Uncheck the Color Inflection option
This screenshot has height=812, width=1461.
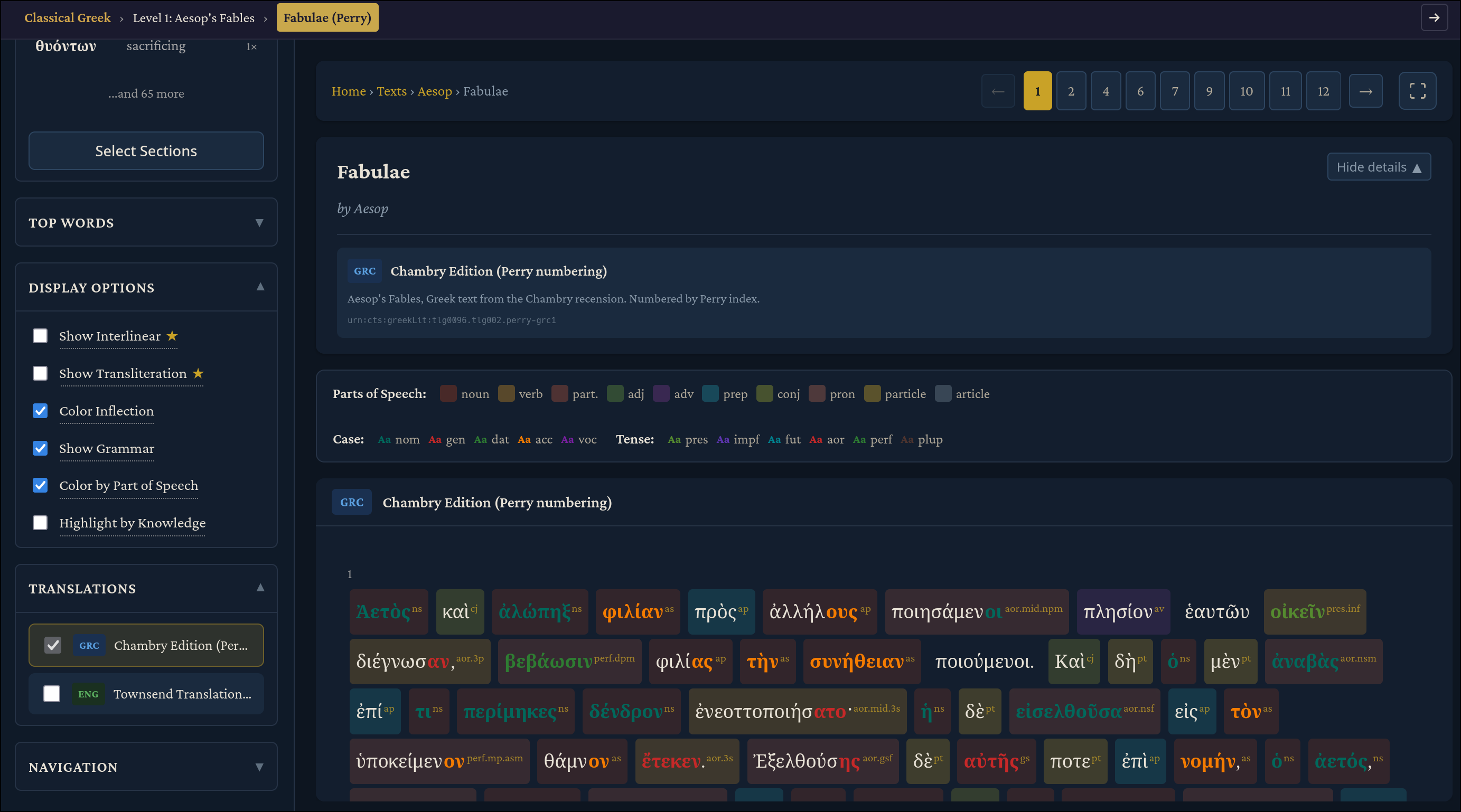(40, 411)
